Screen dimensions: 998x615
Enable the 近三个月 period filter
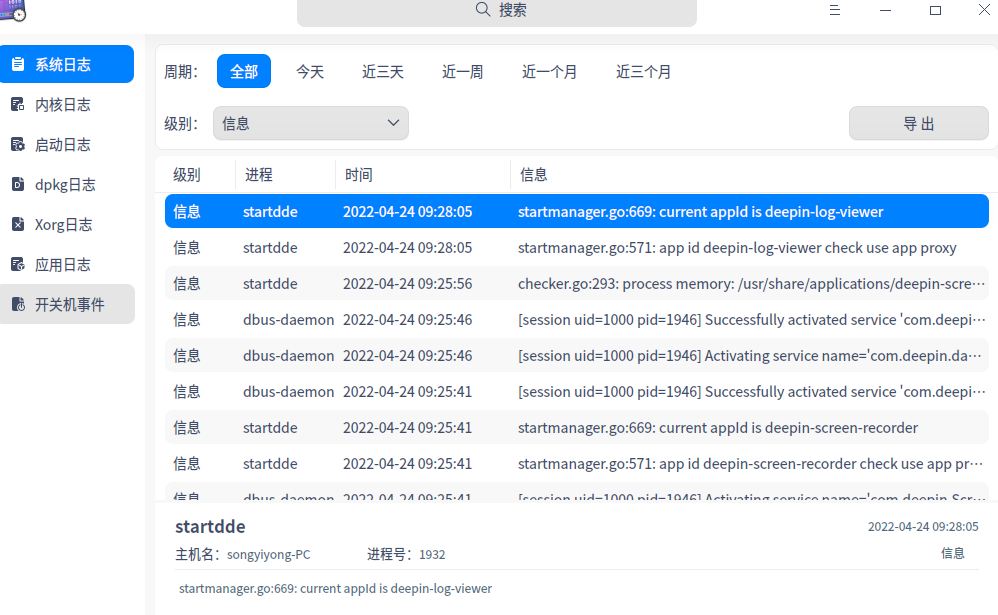pos(643,71)
